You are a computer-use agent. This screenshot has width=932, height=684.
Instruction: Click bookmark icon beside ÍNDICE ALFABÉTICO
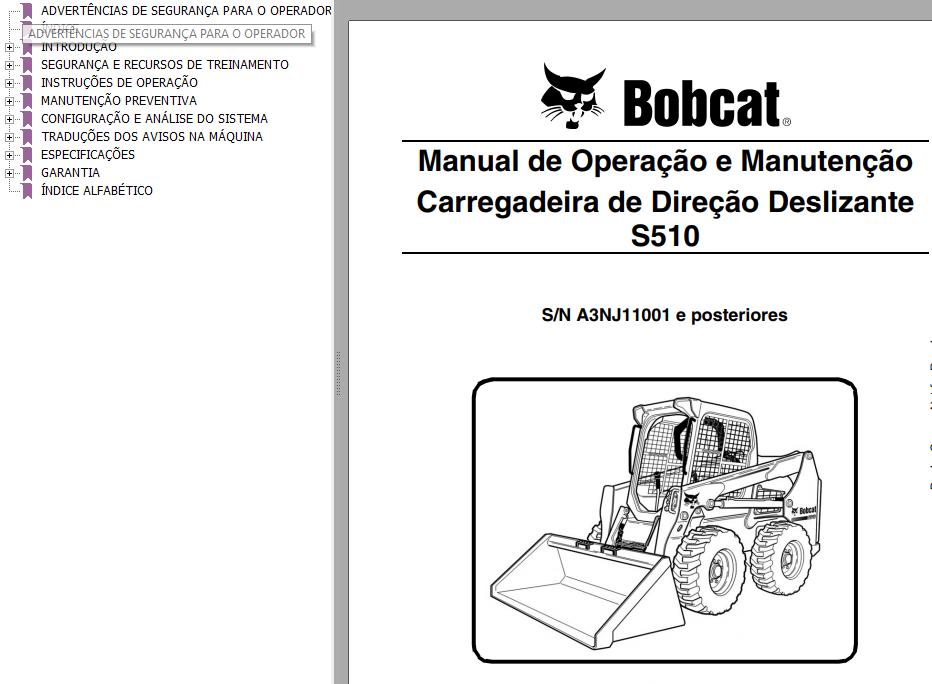[27, 191]
